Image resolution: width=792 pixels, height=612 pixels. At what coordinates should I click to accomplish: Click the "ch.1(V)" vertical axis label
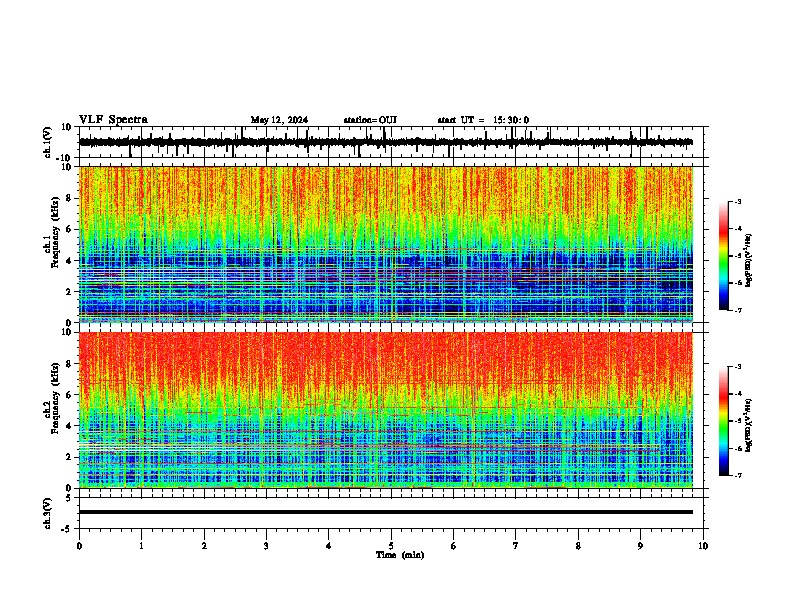[48, 142]
